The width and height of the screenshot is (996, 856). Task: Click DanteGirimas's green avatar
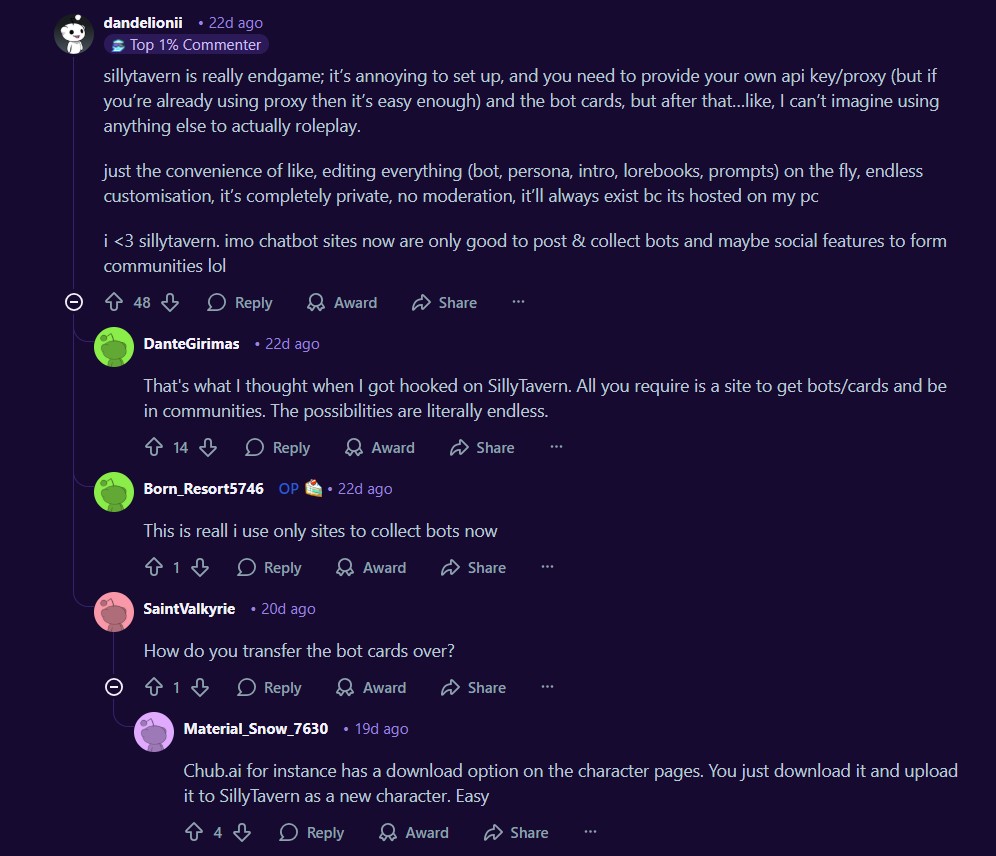(113, 347)
